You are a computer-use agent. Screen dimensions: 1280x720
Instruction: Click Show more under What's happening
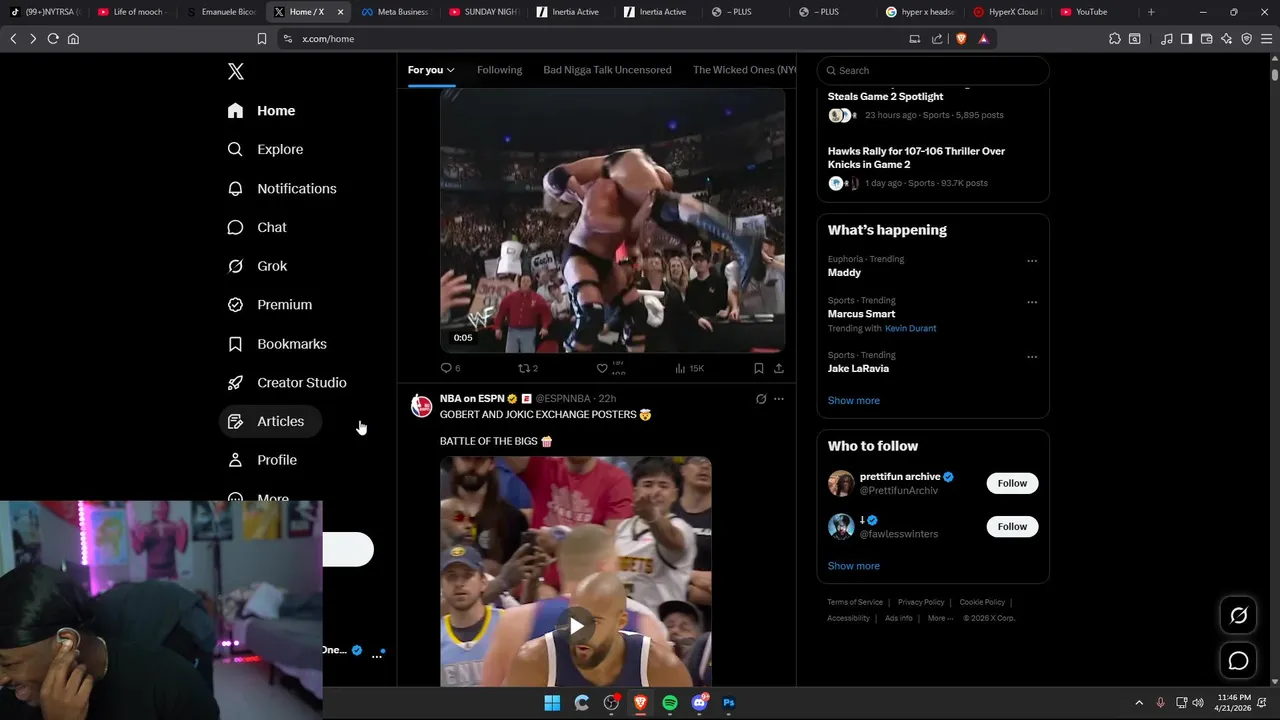(853, 400)
